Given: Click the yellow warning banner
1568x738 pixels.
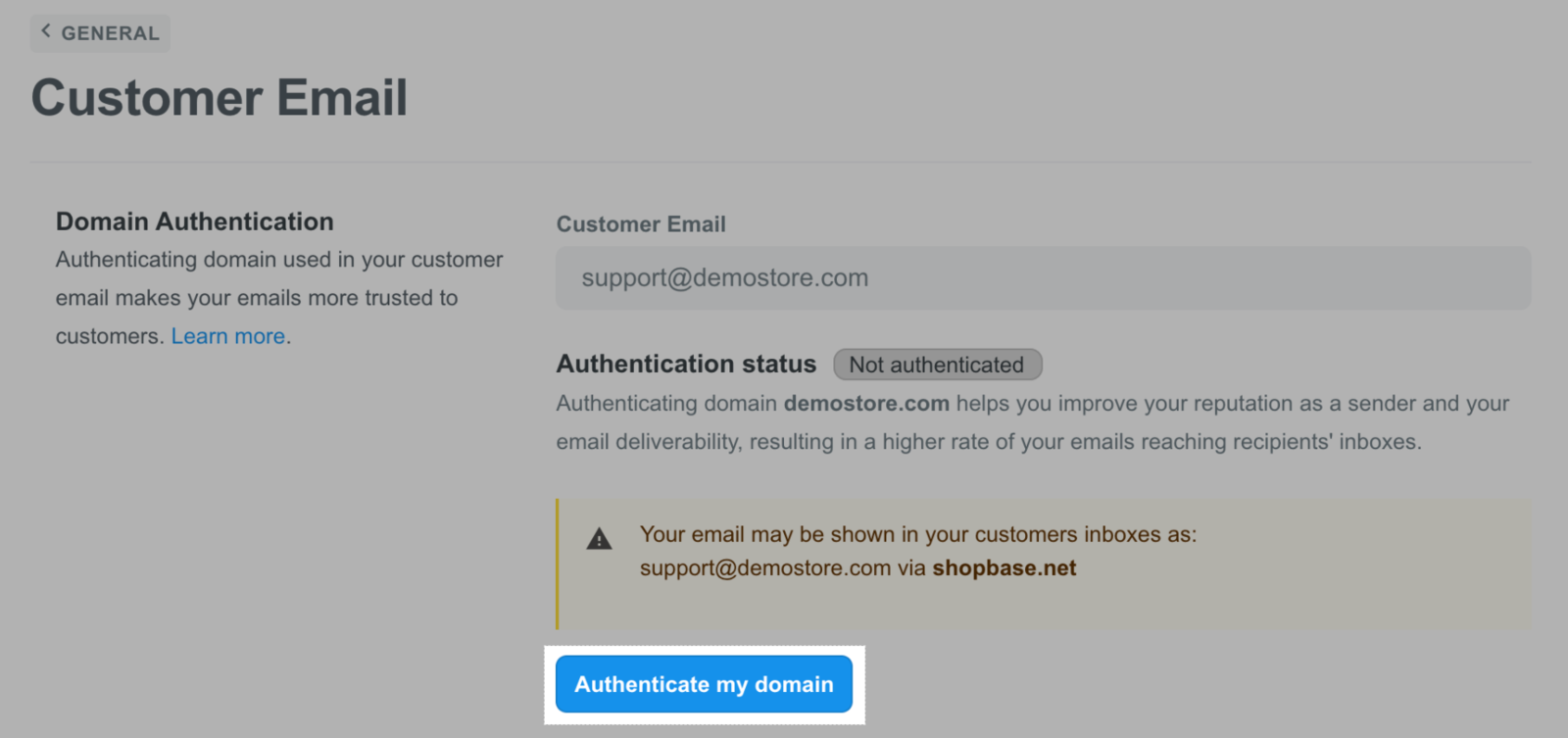Looking at the screenshot, I should 1044,564.
